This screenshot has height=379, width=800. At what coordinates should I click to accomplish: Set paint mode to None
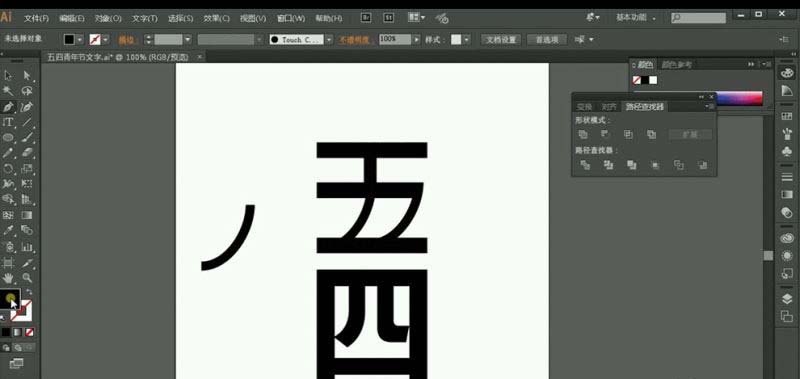(30, 332)
